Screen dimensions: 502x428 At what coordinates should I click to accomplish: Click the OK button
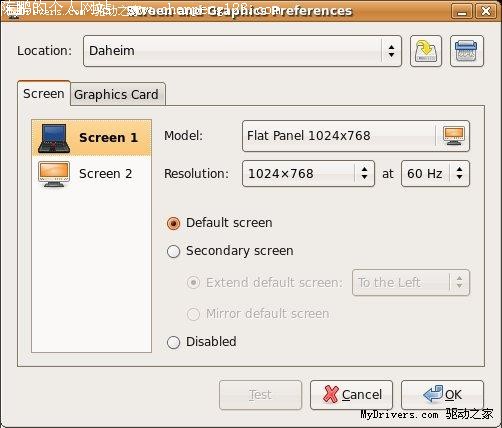[442, 395]
